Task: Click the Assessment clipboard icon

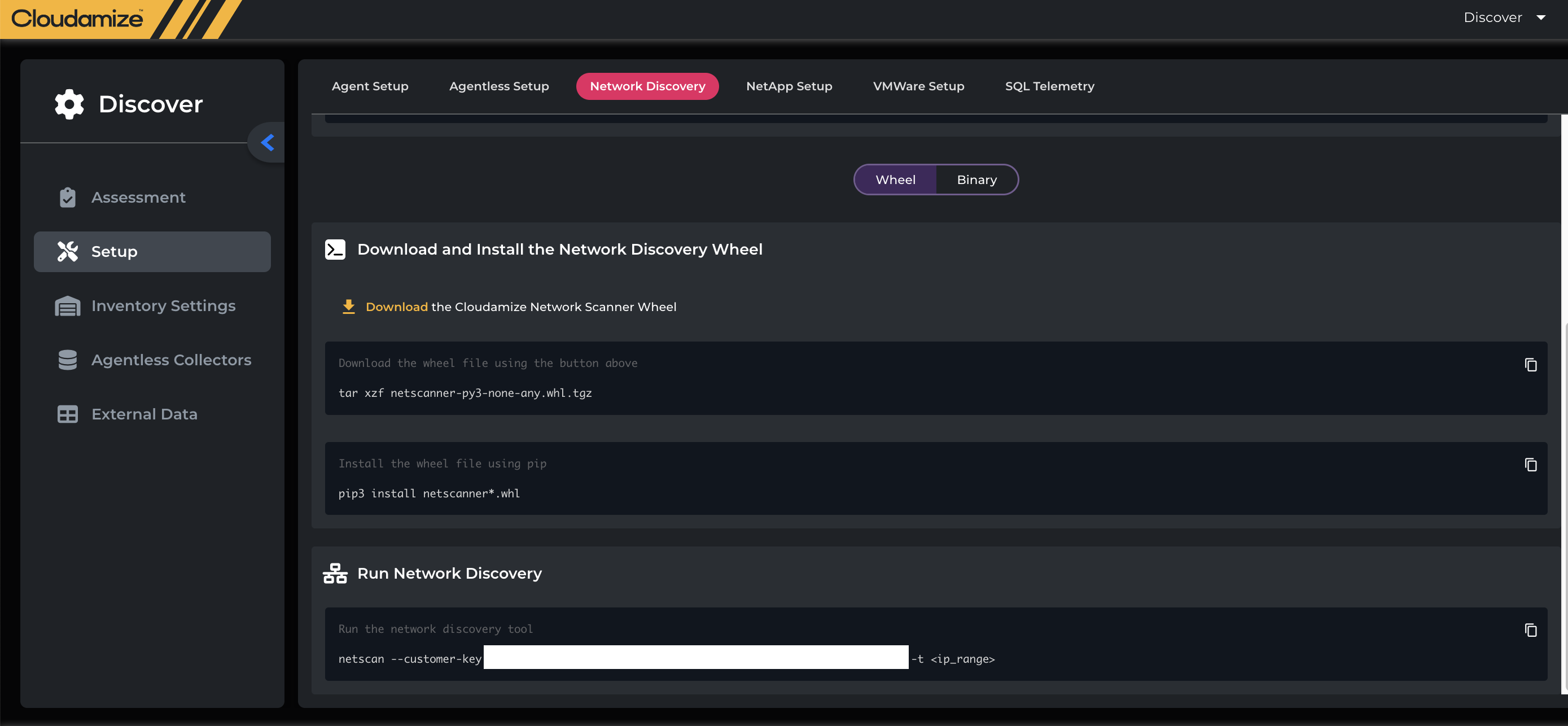Action: point(68,198)
